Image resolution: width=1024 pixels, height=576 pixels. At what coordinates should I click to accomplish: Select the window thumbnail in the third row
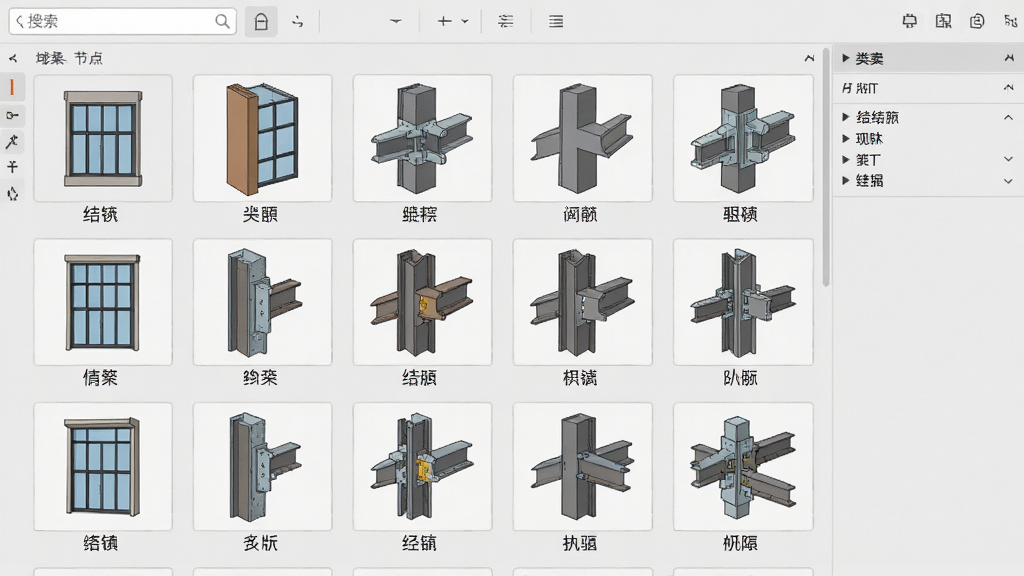pos(103,466)
